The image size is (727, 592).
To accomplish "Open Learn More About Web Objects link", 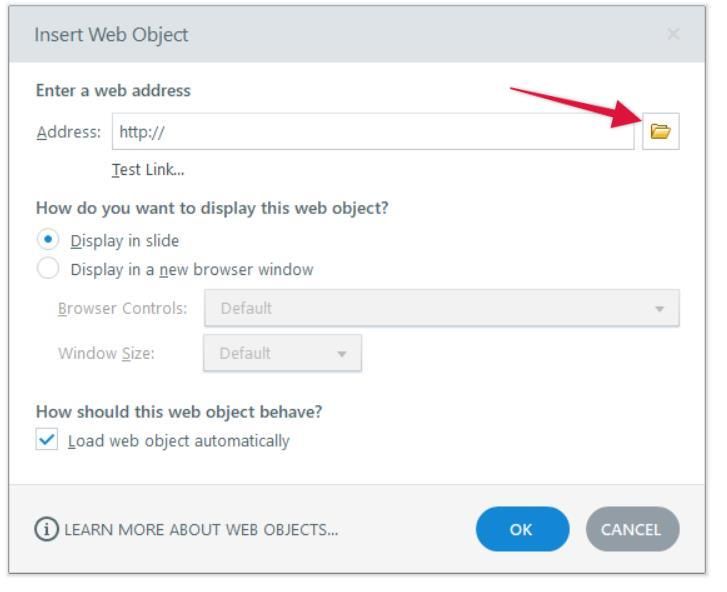I will point(201,530).
